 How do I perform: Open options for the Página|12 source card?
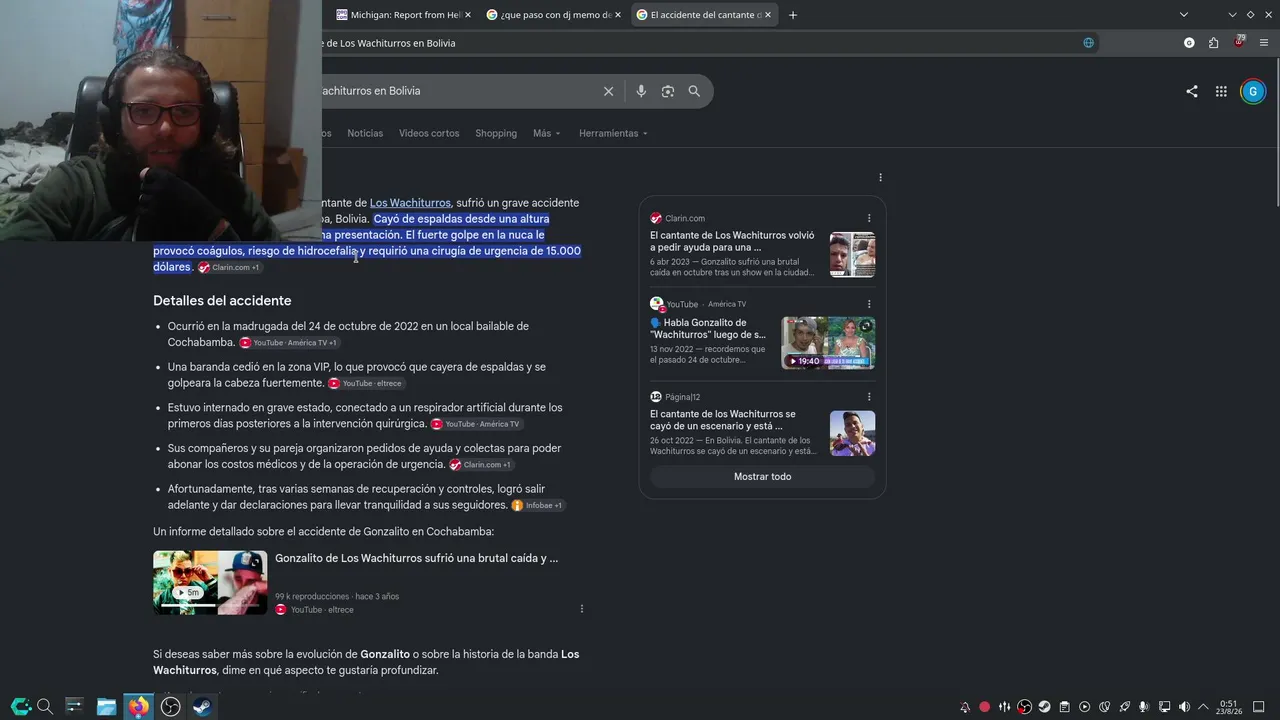(869, 397)
